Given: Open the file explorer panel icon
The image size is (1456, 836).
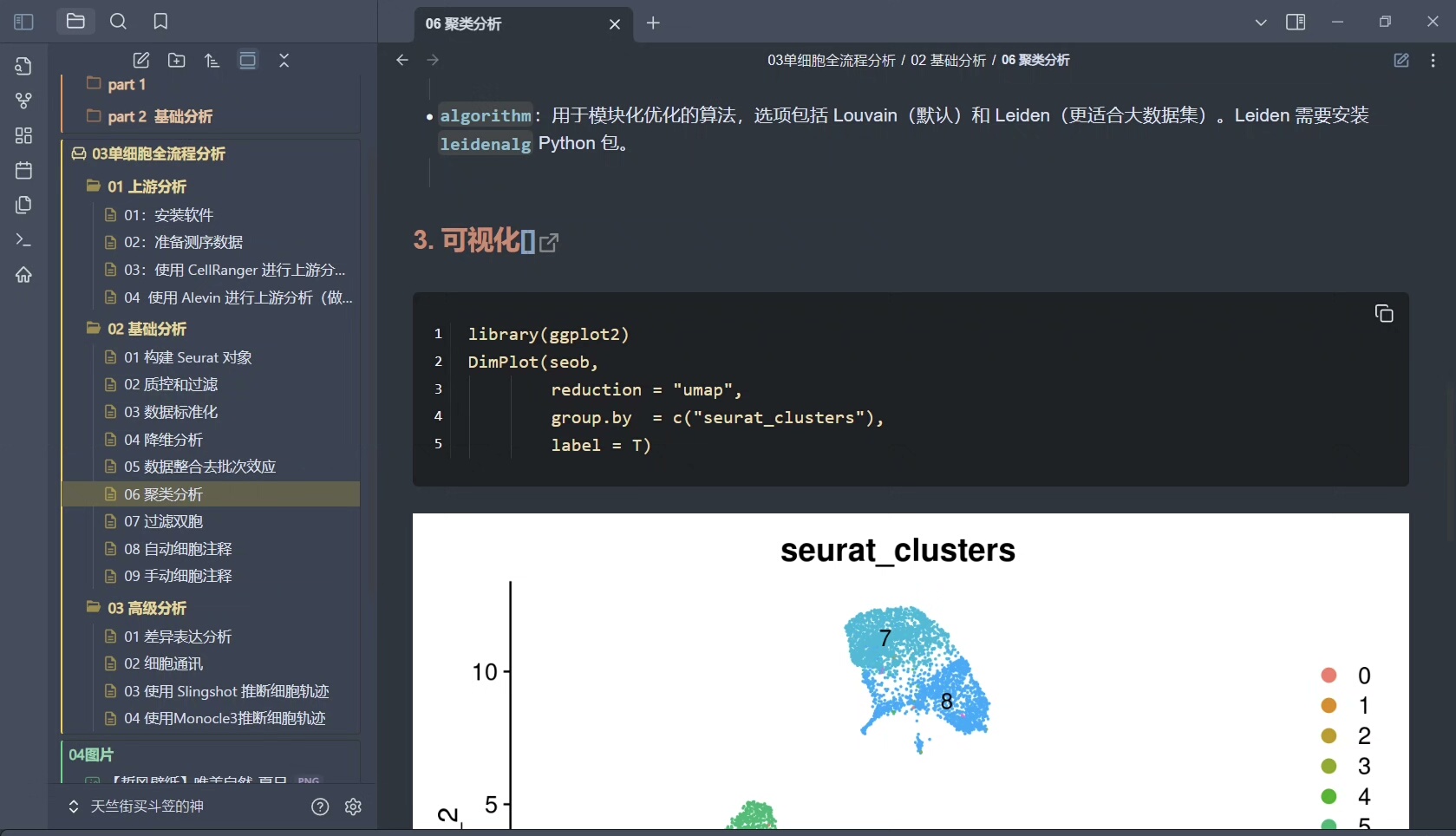Looking at the screenshot, I should 75,22.
